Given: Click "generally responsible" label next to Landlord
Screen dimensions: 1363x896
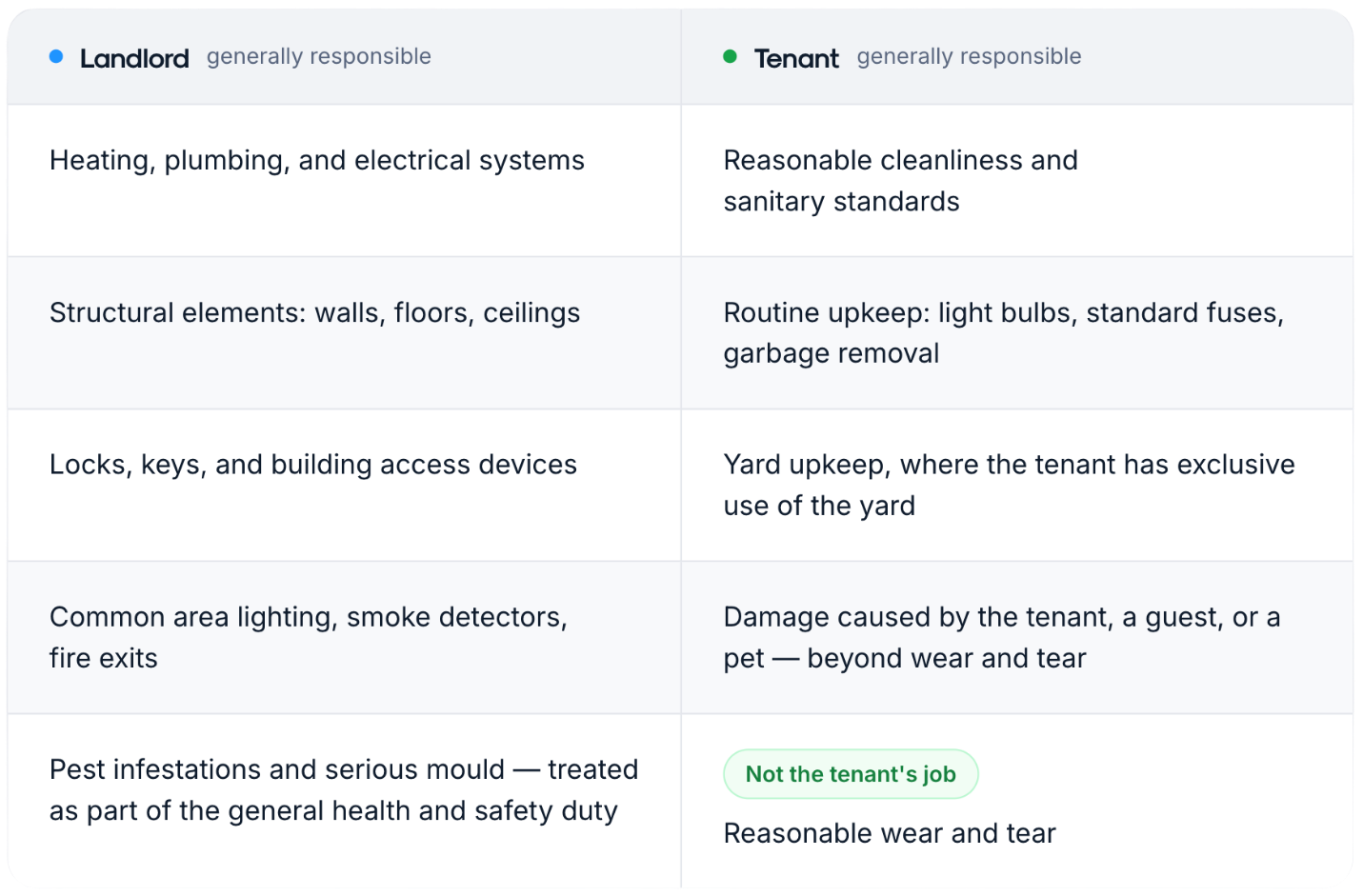Looking at the screenshot, I should click(x=319, y=57).
